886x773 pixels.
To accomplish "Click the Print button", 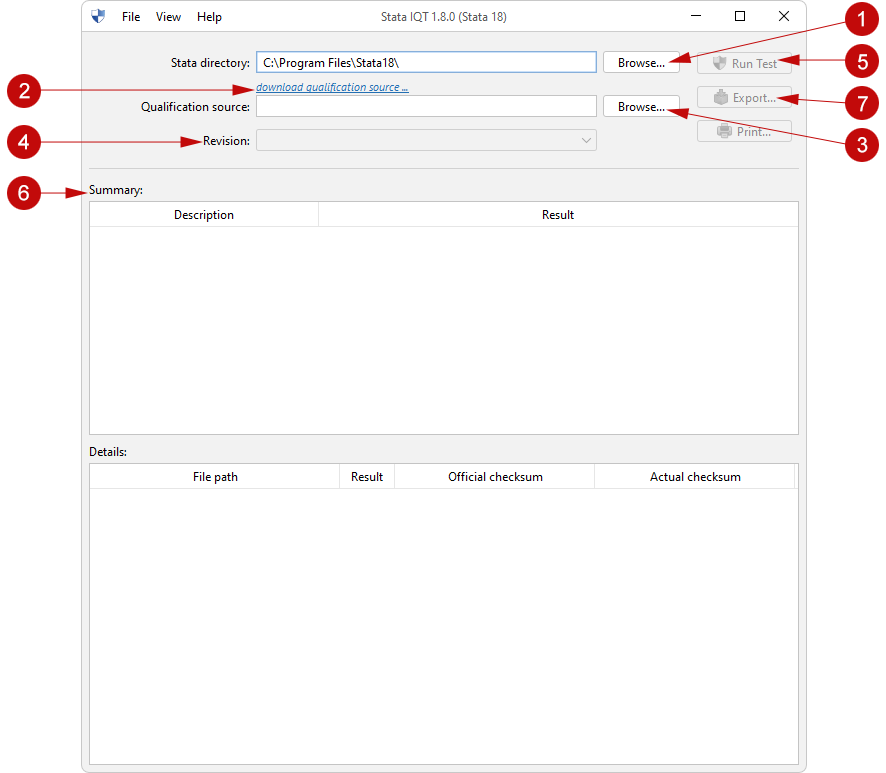I will [x=744, y=131].
